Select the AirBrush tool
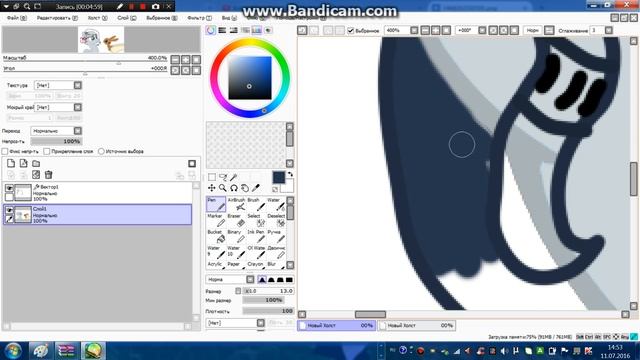Screen dimensions: 640x360 point(236,204)
